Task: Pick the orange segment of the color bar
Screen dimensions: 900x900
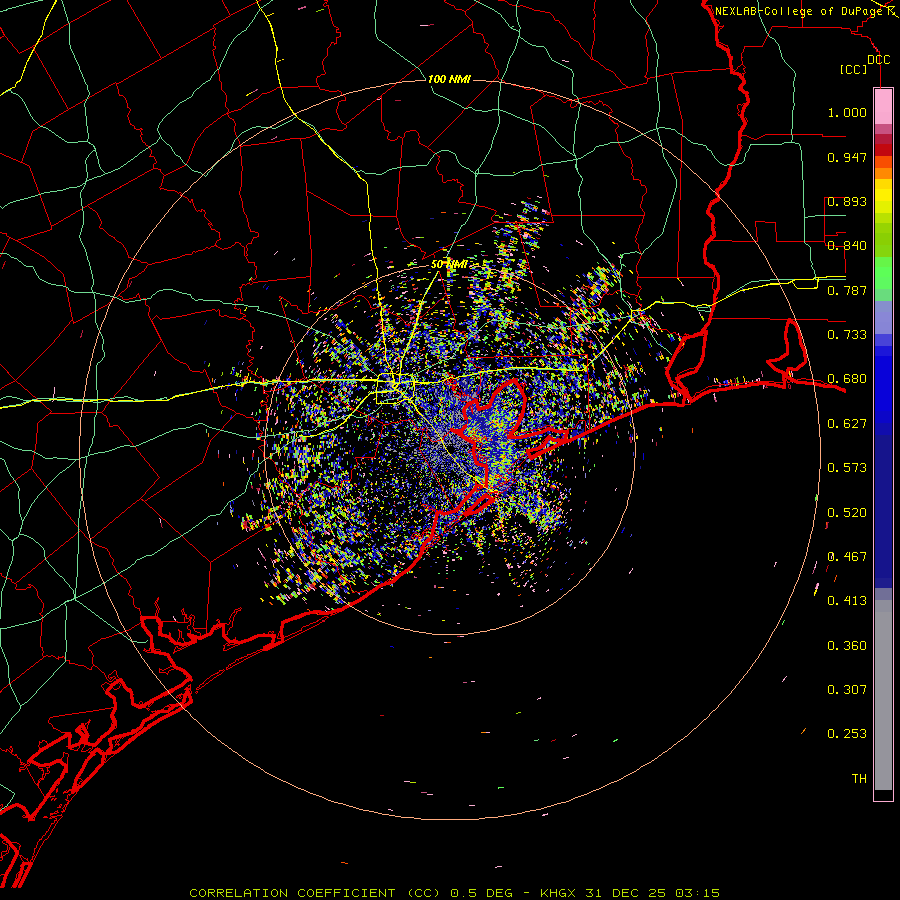Action: [883, 173]
